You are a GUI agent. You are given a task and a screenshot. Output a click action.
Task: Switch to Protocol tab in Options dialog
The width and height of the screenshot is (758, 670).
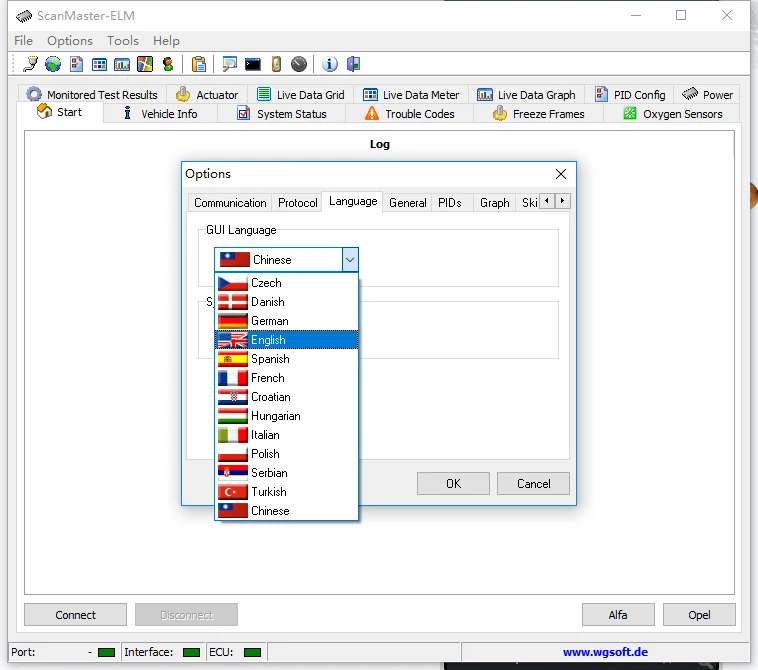click(x=297, y=203)
